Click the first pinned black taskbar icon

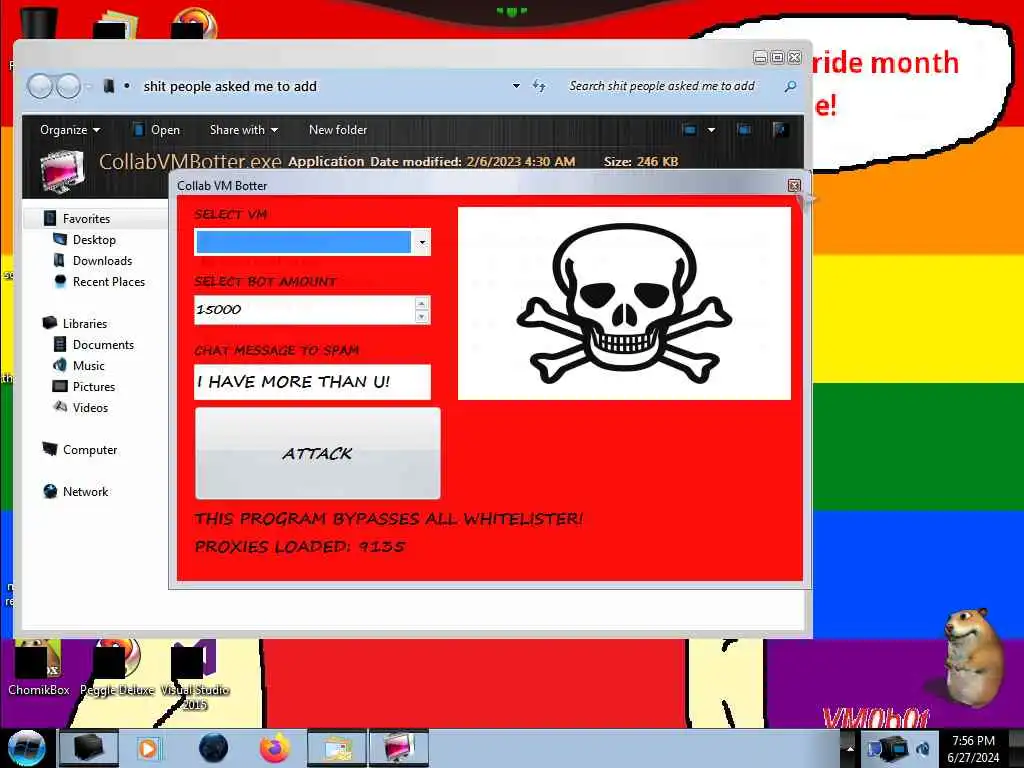(x=89, y=748)
